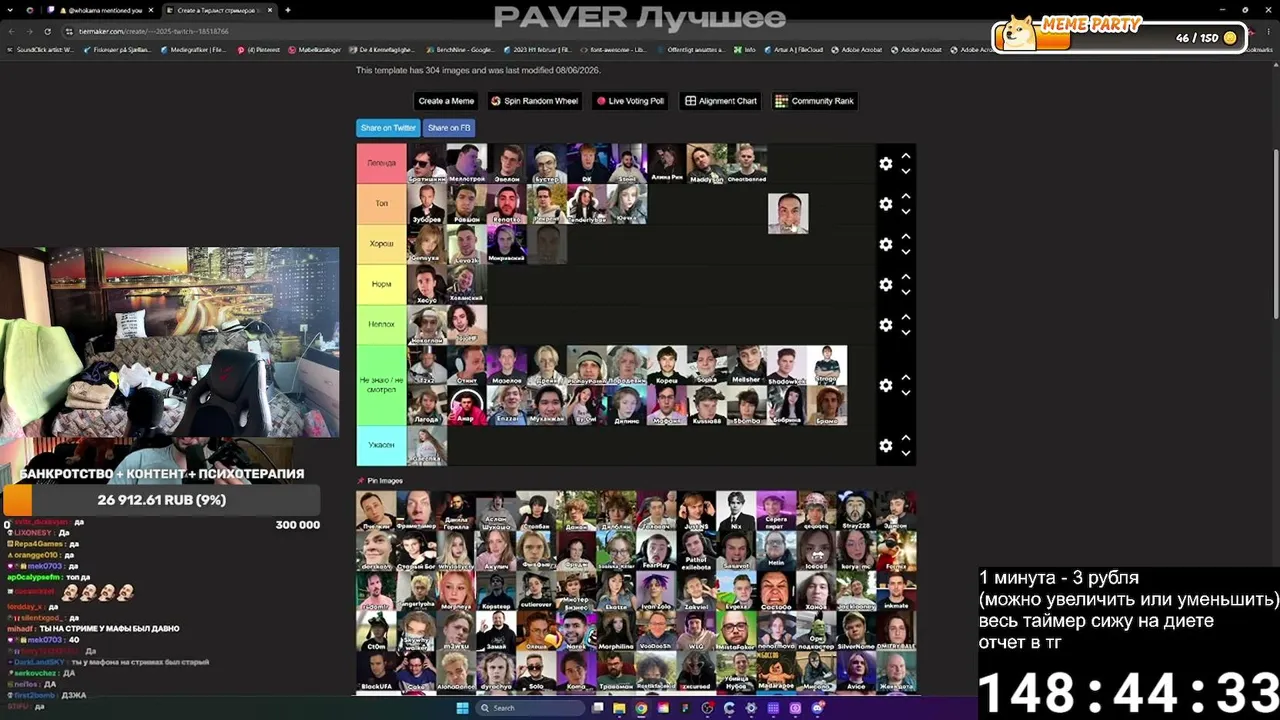Open settings gear for the Хорош tier

click(885, 244)
